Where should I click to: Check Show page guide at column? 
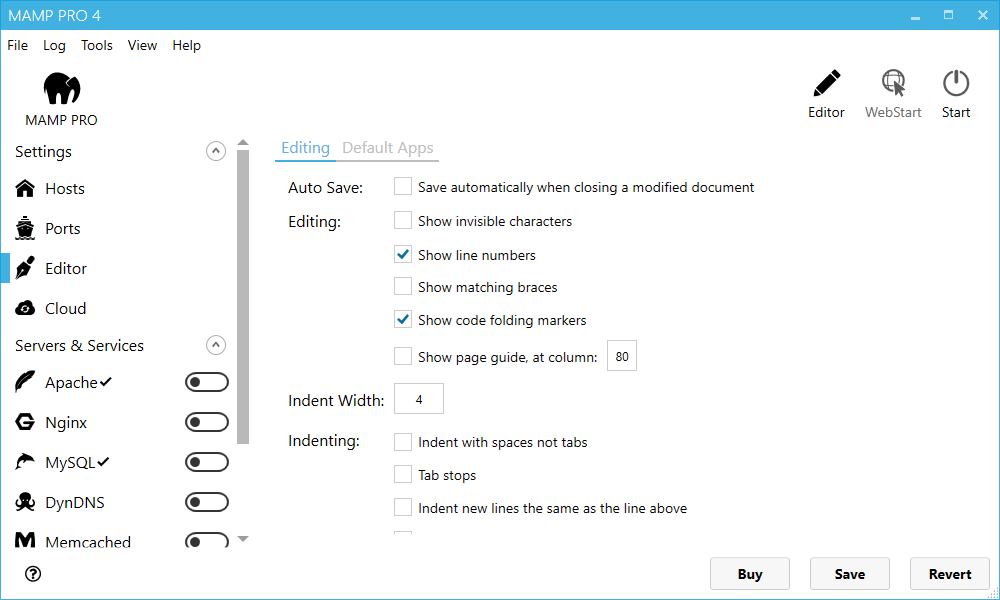[x=403, y=356]
